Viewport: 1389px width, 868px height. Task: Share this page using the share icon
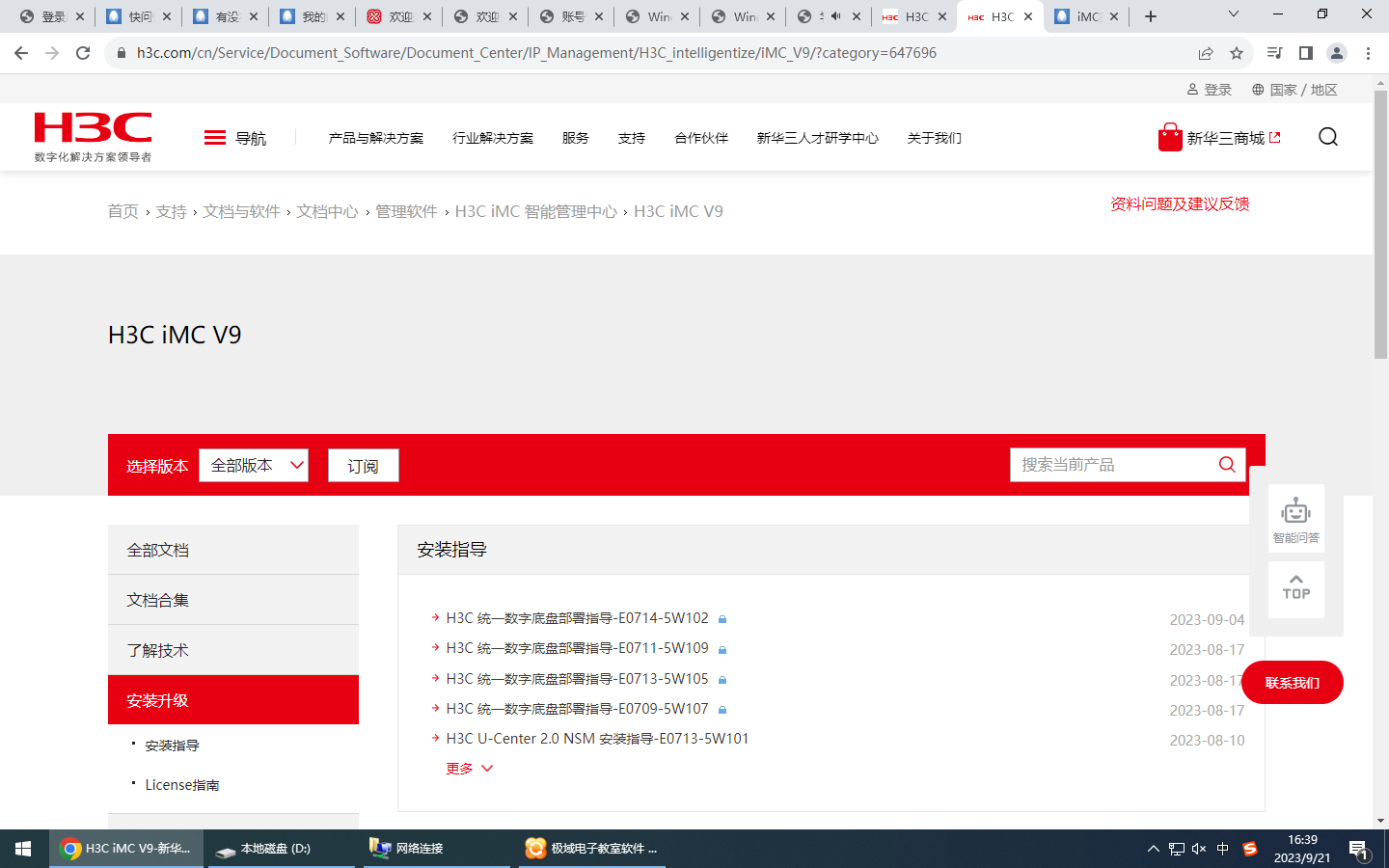pyautogui.click(x=1206, y=53)
